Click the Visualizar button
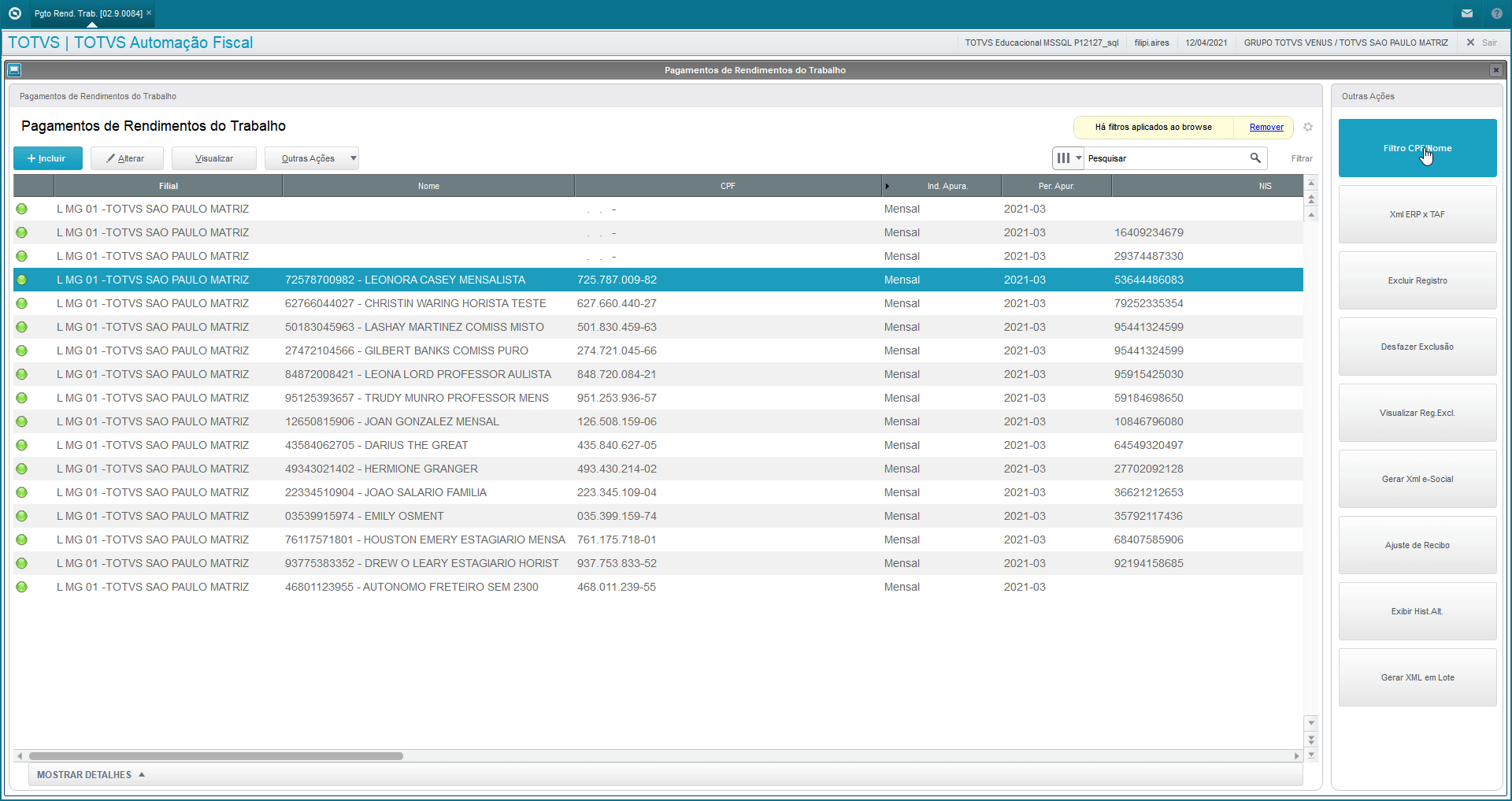The height and width of the screenshot is (801, 1512). [214, 158]
